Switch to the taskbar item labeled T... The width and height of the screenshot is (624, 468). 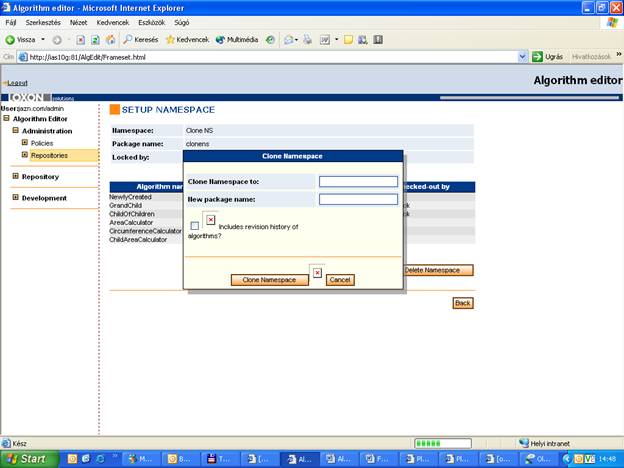click(x=220, y=459)
